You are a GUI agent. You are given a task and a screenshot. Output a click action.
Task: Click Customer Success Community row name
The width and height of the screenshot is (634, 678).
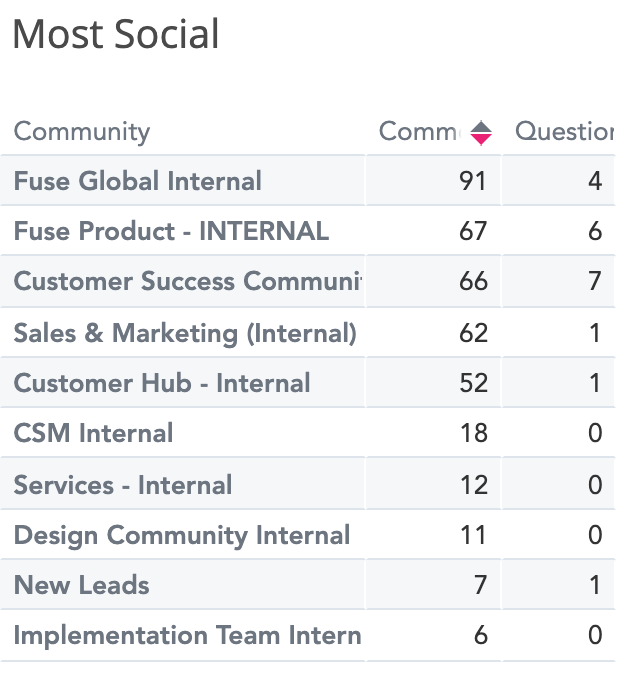click(x=187, y=281)
